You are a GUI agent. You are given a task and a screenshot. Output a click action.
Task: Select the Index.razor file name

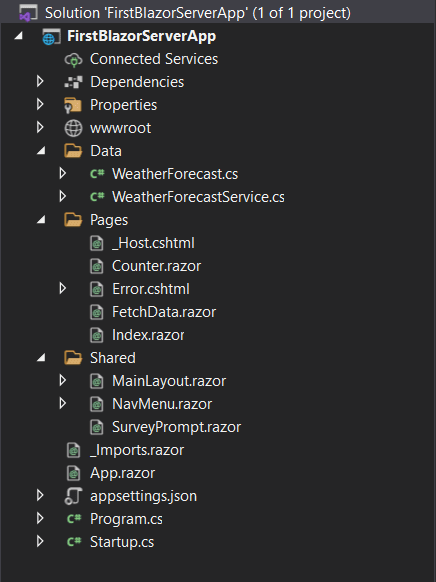148,336
